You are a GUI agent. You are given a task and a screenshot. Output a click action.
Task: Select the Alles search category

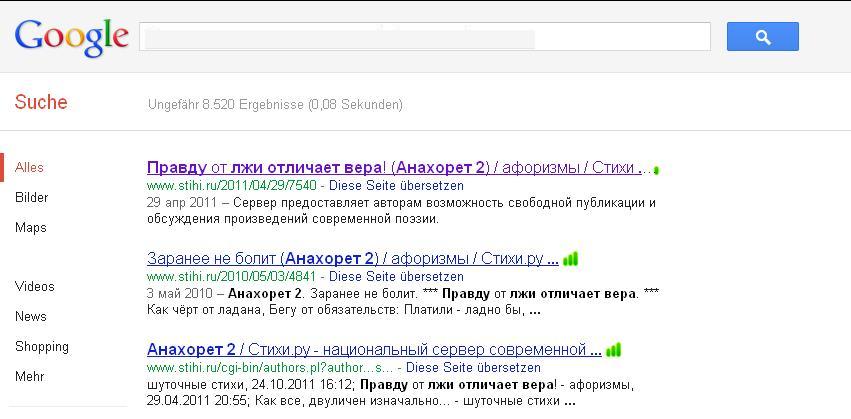pos(29,168)
